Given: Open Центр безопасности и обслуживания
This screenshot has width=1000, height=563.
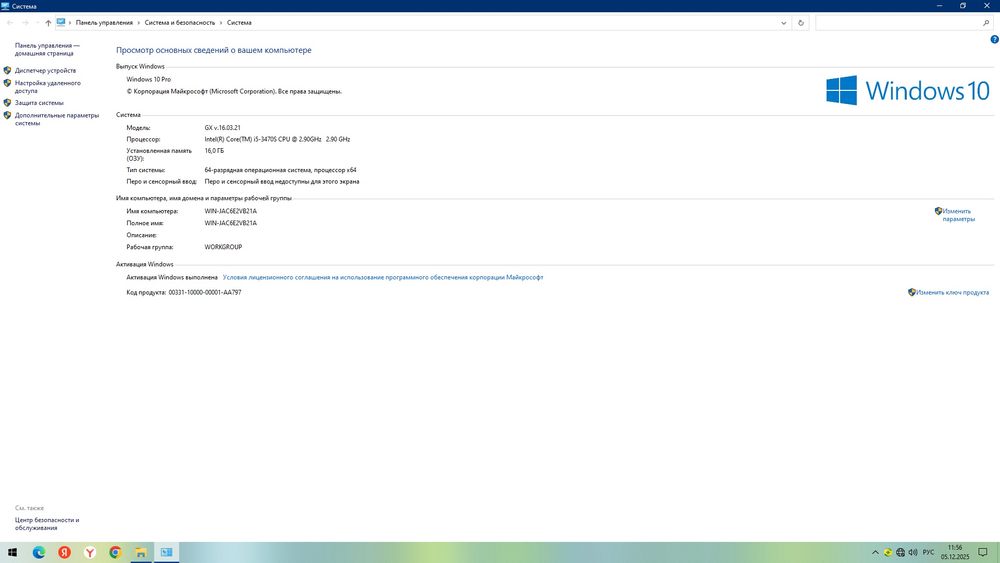Looking at the screenshot, I should coord(47,523).
